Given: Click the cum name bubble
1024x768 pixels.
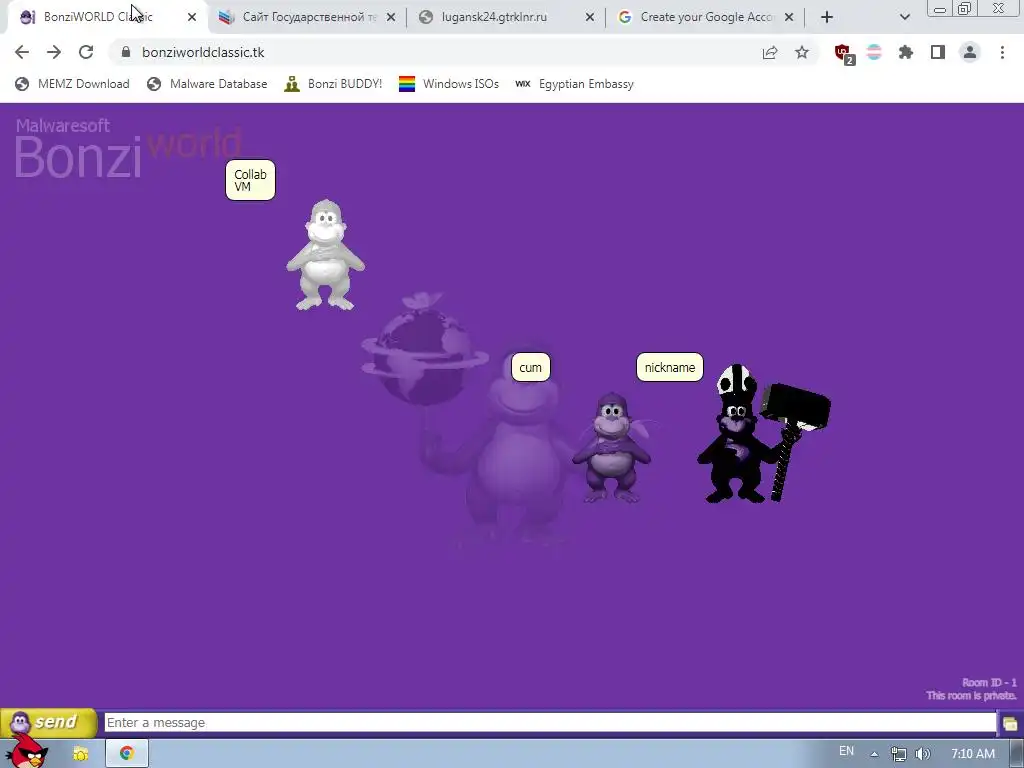Looking at the screenshot, I should point(530,367).
